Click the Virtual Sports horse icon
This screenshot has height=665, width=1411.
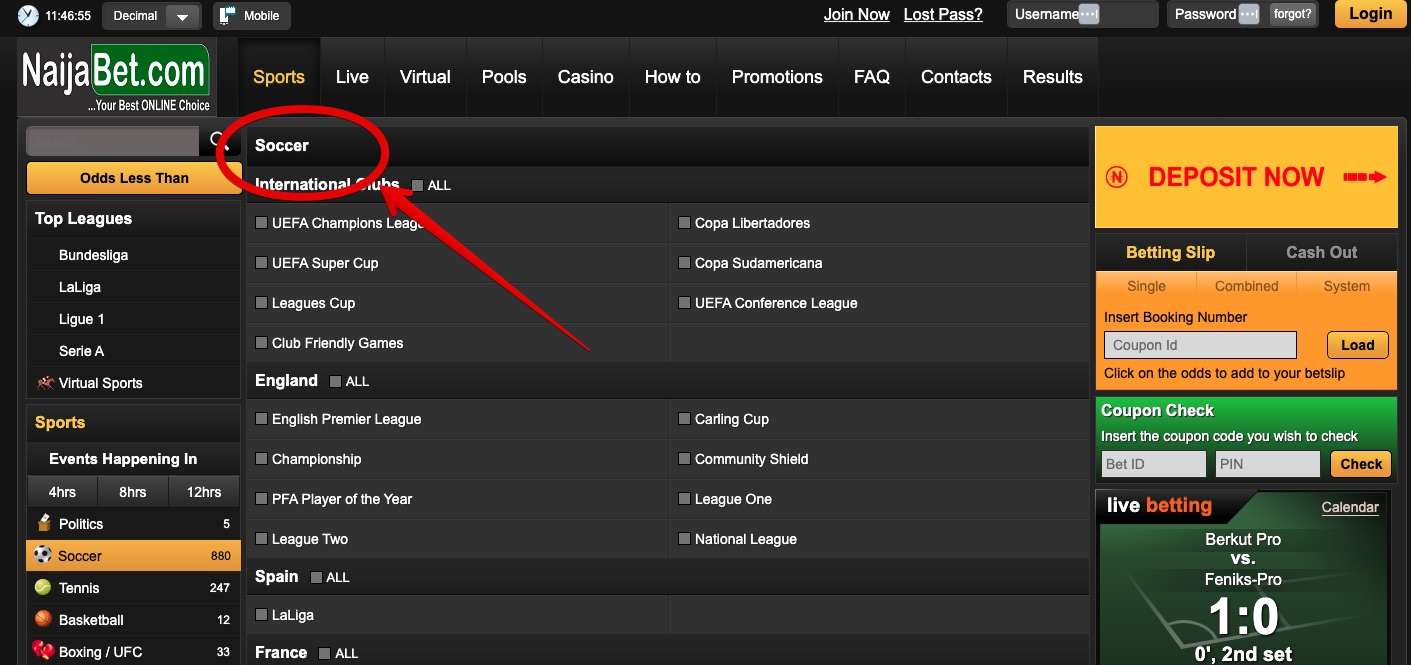[45, 383]
